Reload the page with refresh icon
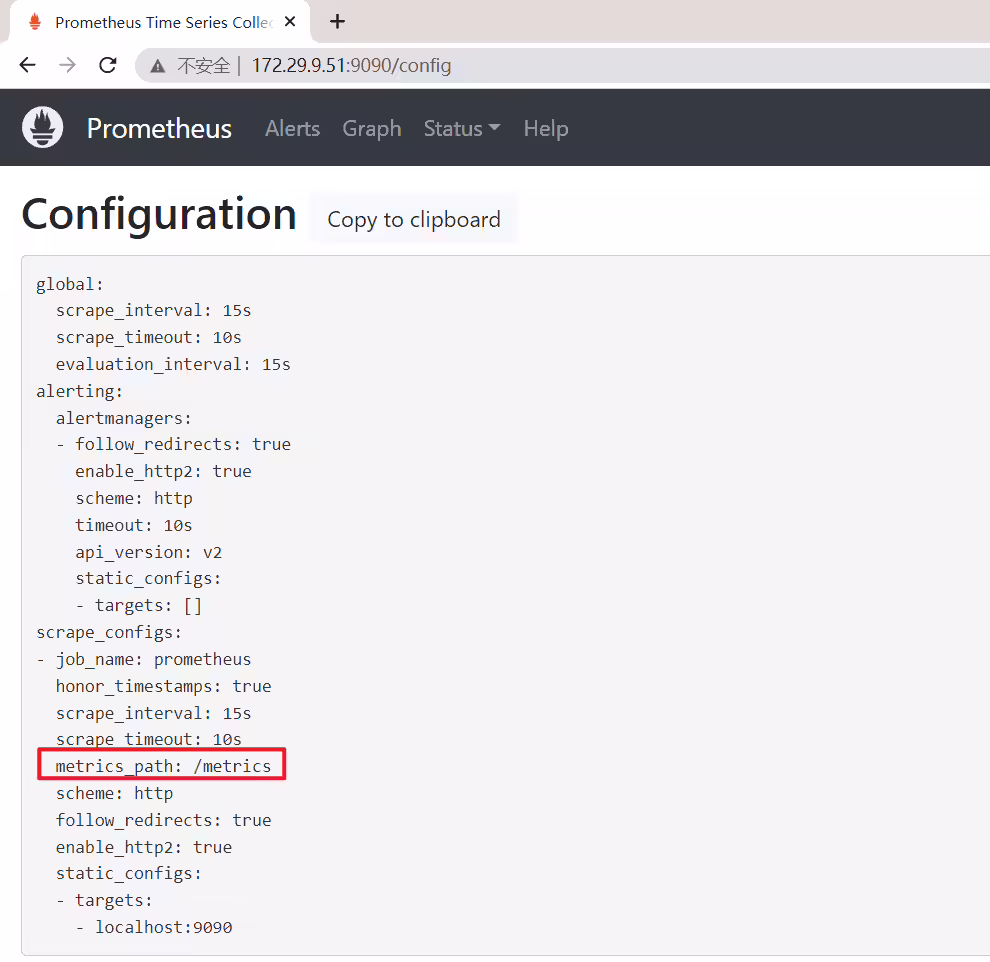 tap(108, 65)
